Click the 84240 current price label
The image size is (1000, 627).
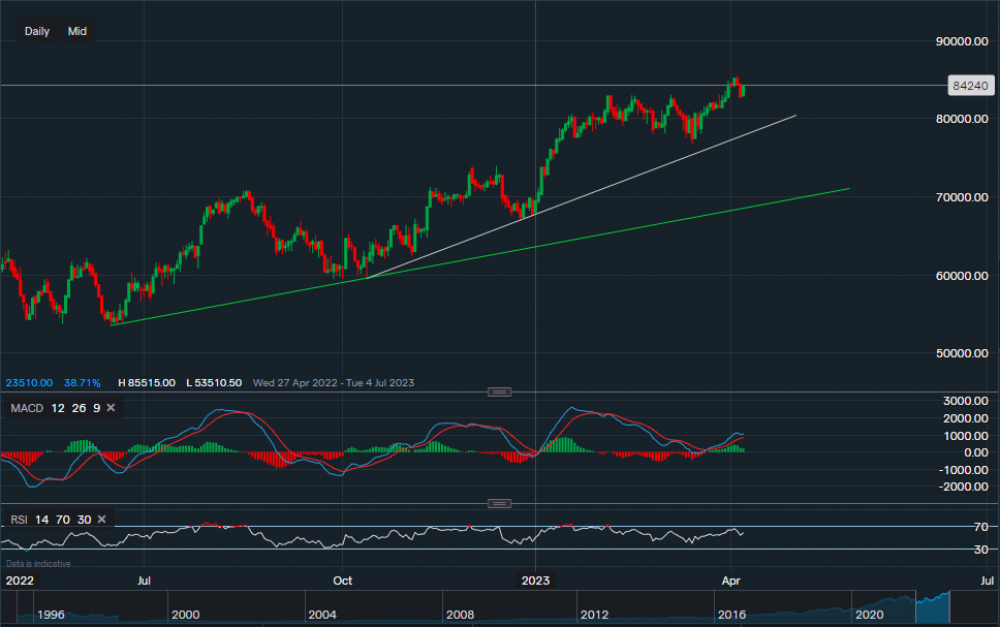[x=964, y=87]
